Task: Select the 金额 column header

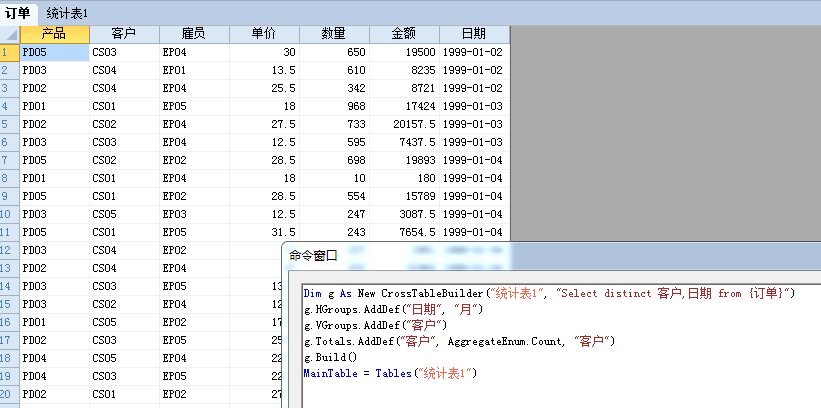Action: pos(404,35)
